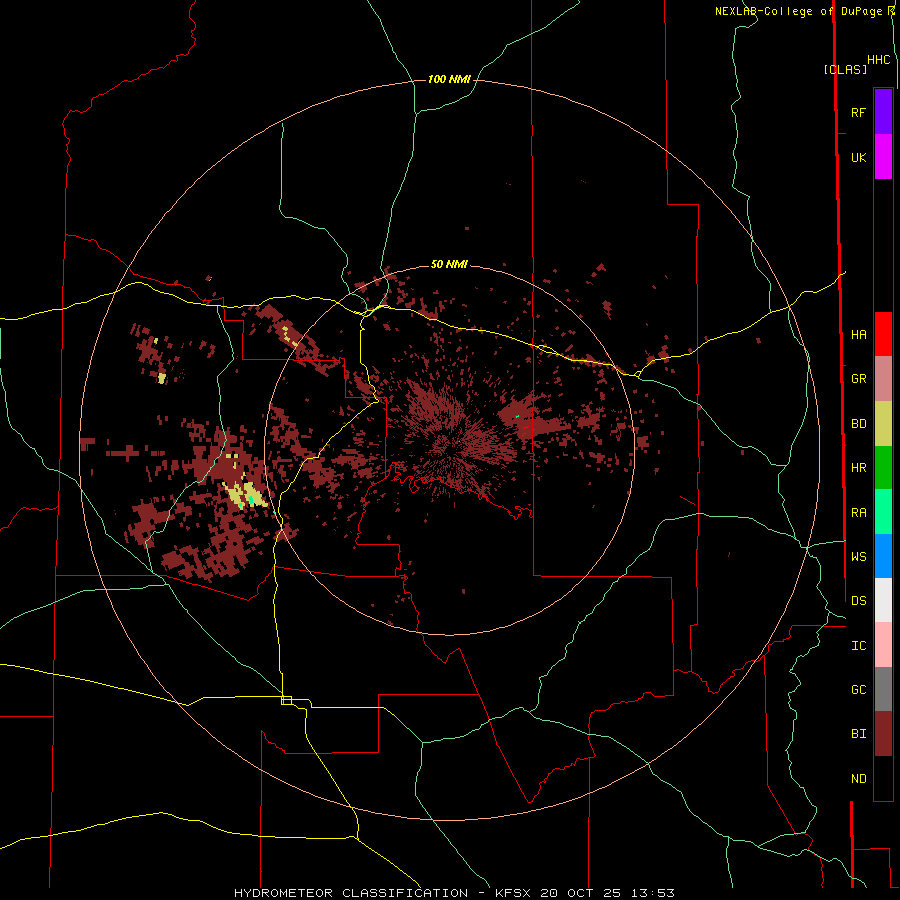Click the IC legend label
The image size is (900, 900).
click(858, 646)
